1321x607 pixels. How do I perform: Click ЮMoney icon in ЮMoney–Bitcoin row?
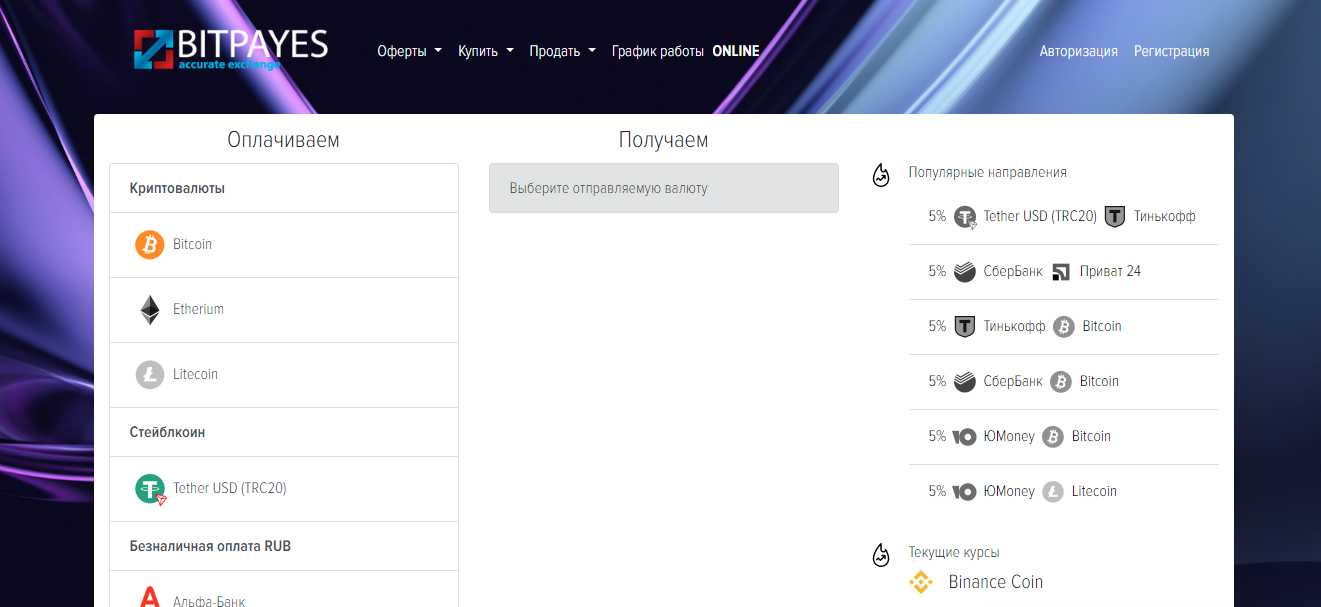pyautogui.click(x=965, y=436)
